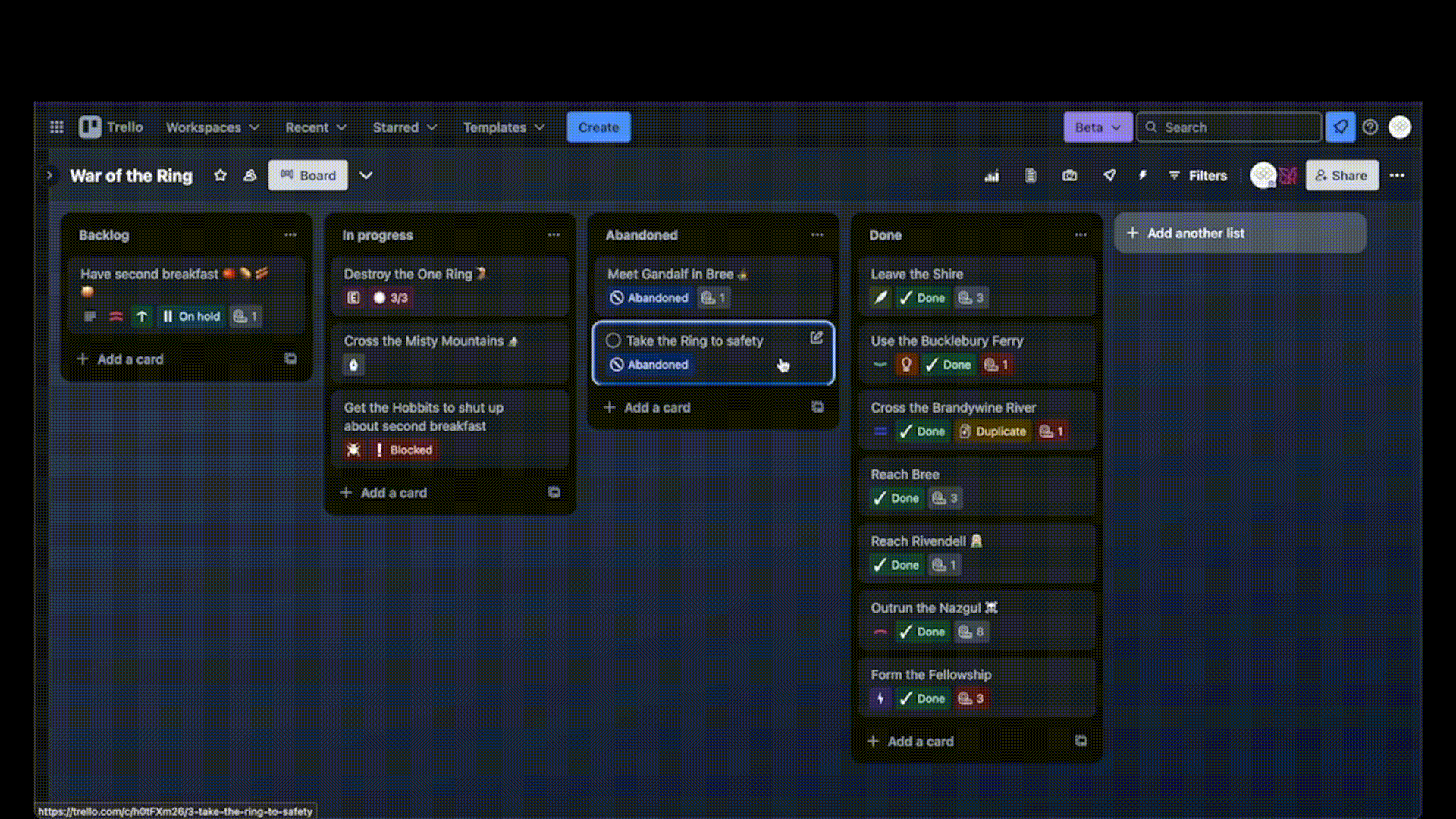1456x819 pixels.
Task: Click the lightning bolt automation icon
Action: tap(1142, 175)
